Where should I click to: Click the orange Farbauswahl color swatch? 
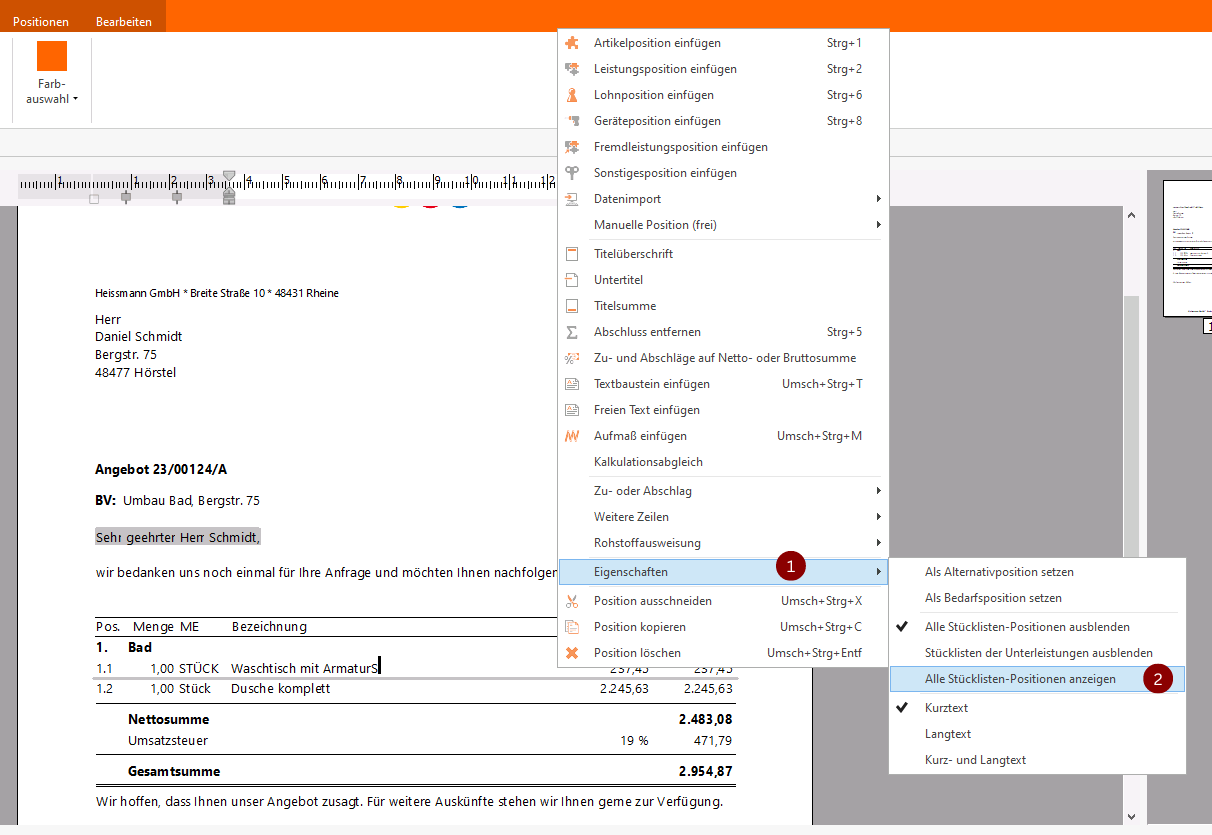coord(52,56)
